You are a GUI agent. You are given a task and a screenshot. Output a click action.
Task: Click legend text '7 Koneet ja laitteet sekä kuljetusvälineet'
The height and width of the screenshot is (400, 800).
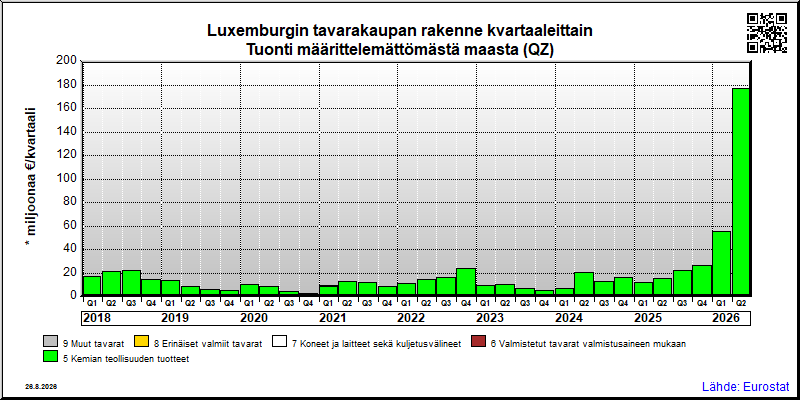377,344
